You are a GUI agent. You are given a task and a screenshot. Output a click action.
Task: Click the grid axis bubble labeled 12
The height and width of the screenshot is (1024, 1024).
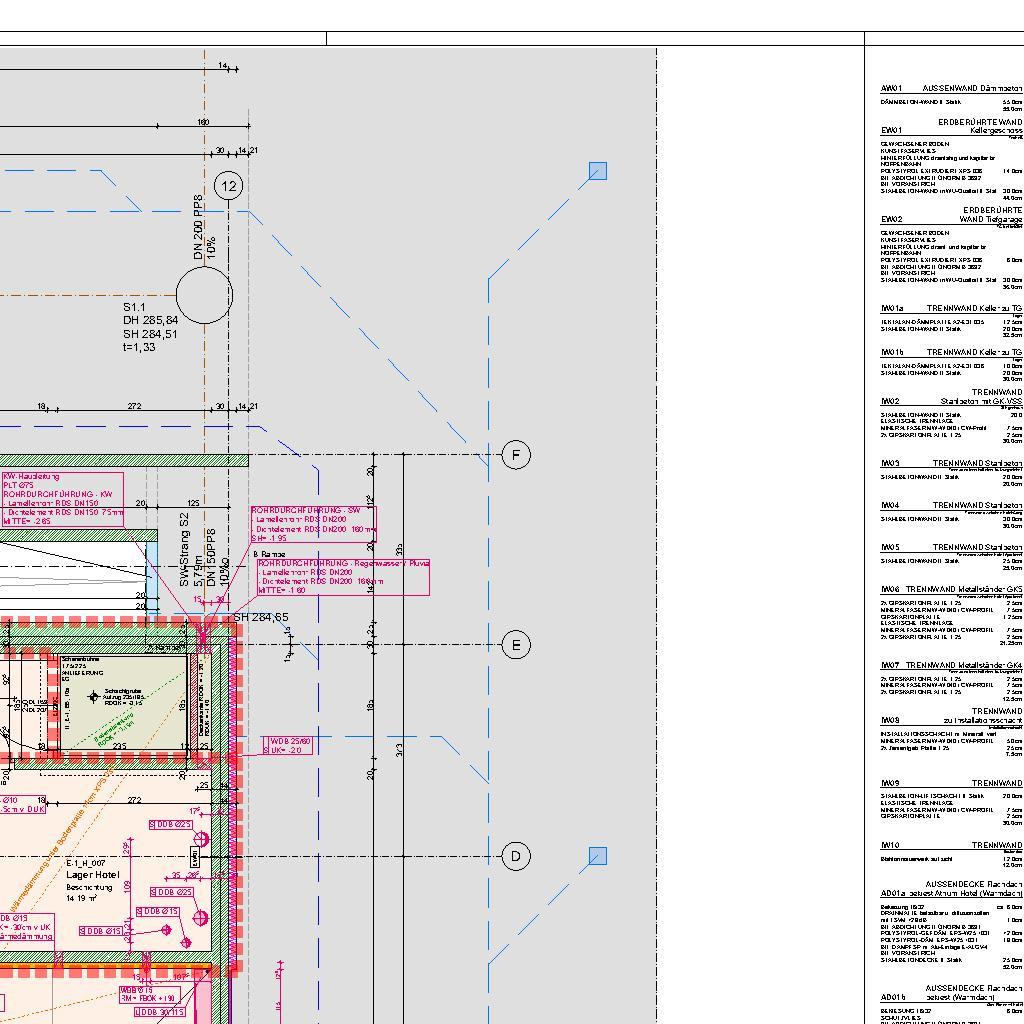pos(230,186)
